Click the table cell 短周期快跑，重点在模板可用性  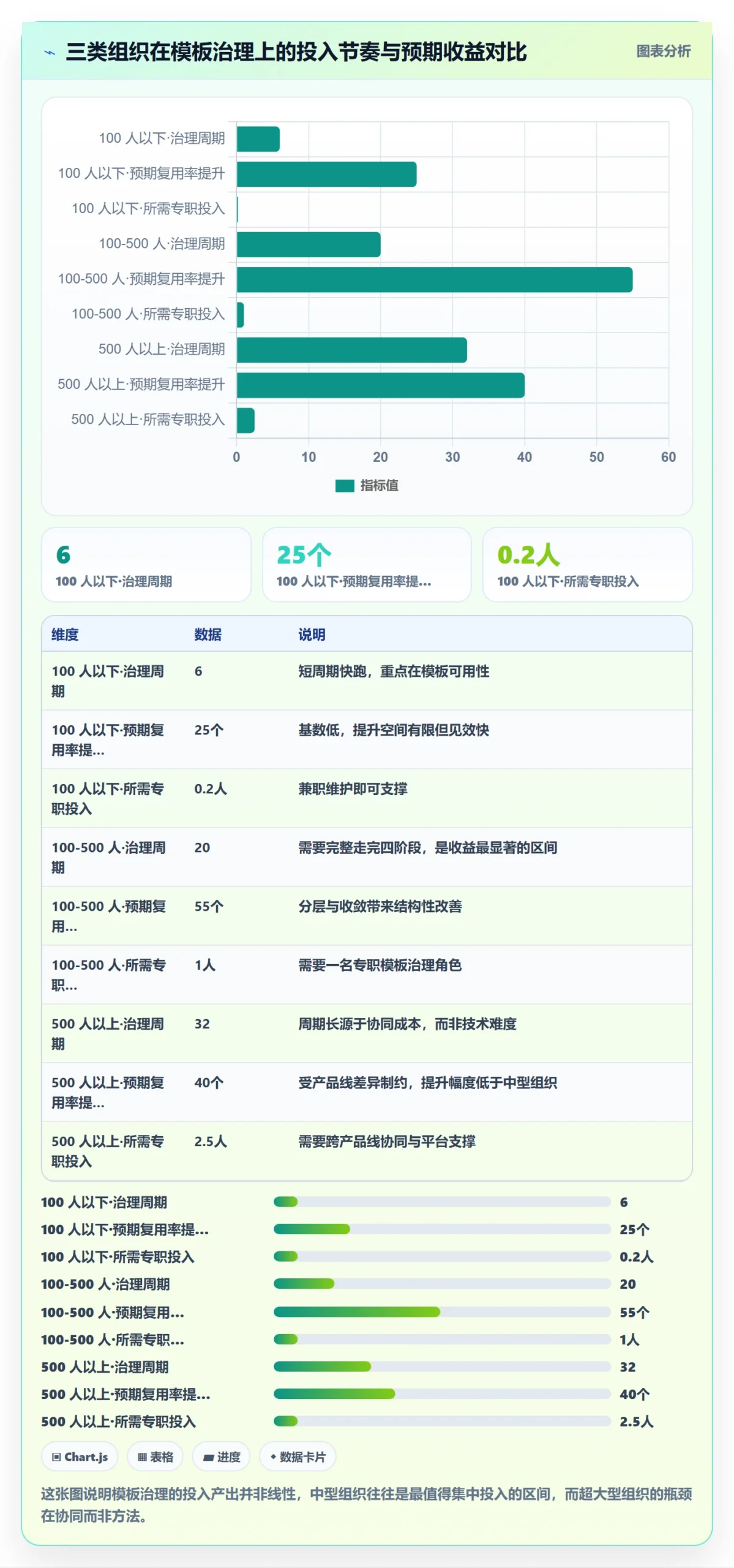click(394, 671)
